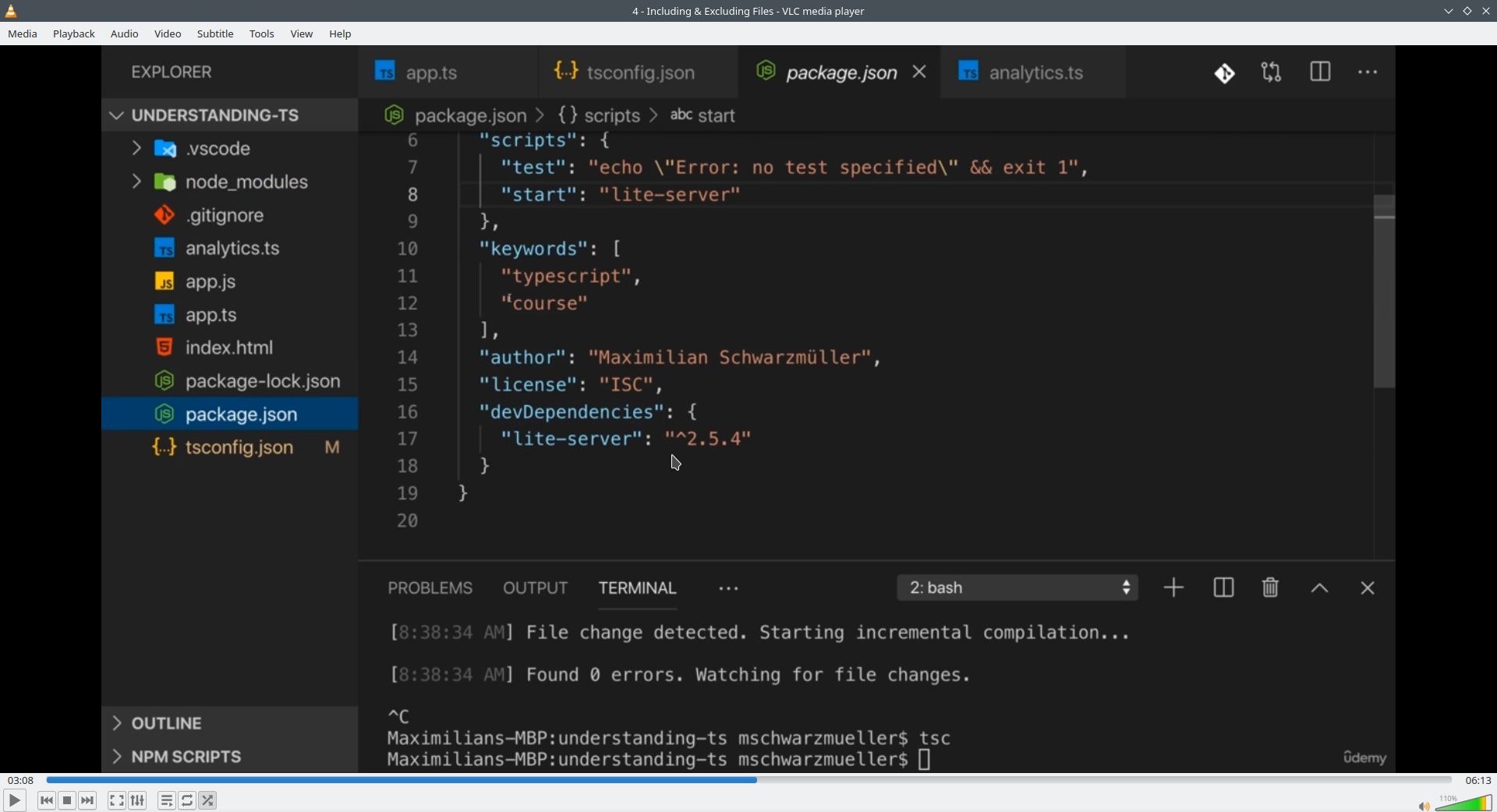The width and height of the screenshot is (1497, 812).
Task: Open the Playback menu
Action: click(x=74, y=34)
